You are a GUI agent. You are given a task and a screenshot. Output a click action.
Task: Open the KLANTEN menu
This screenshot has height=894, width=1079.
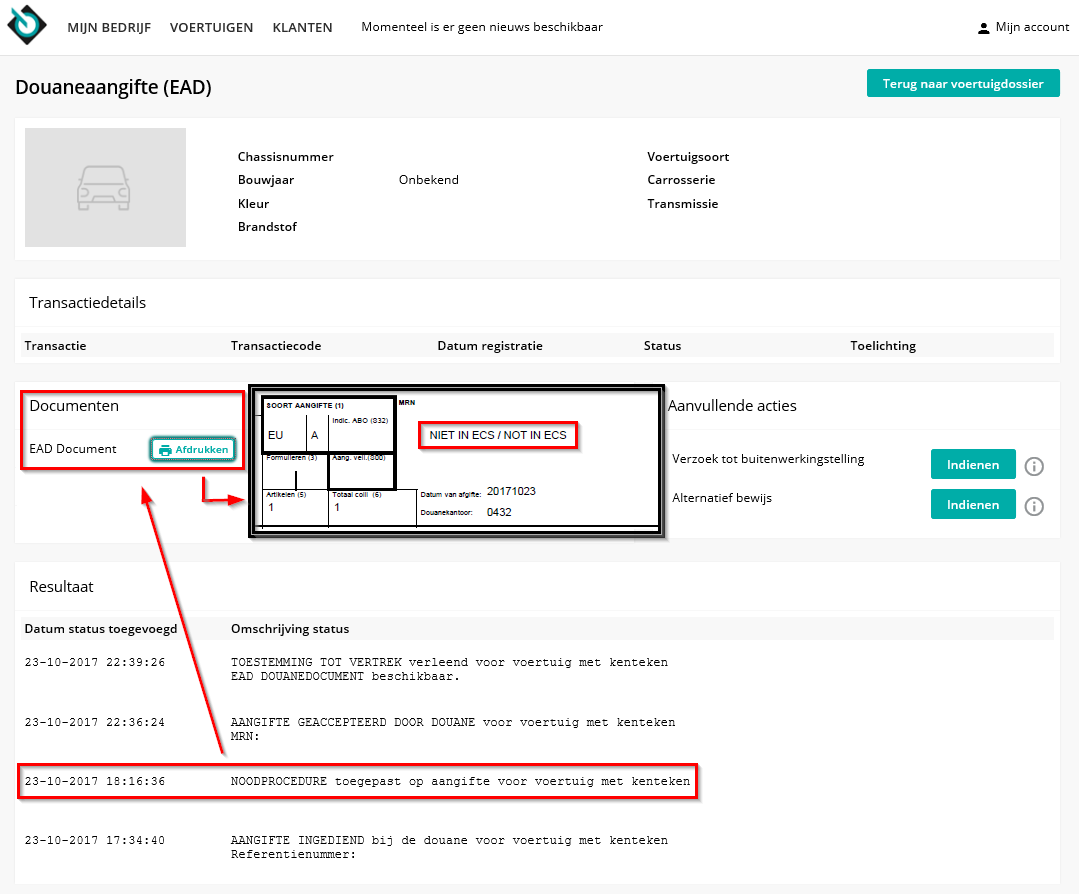pyautogui.click(x=302, y=27)
